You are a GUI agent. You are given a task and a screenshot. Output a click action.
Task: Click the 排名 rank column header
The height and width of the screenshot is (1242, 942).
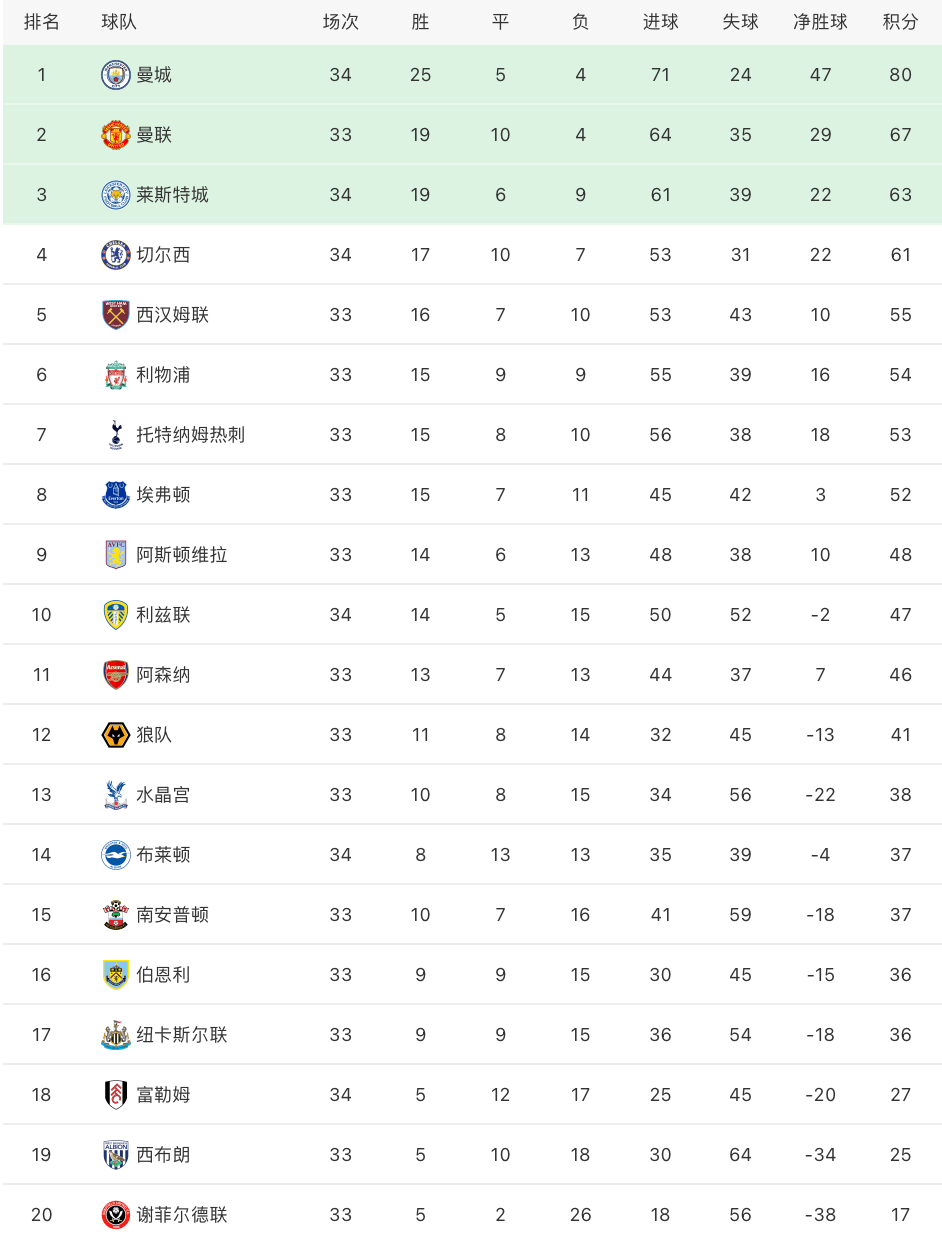coord(41,22)
